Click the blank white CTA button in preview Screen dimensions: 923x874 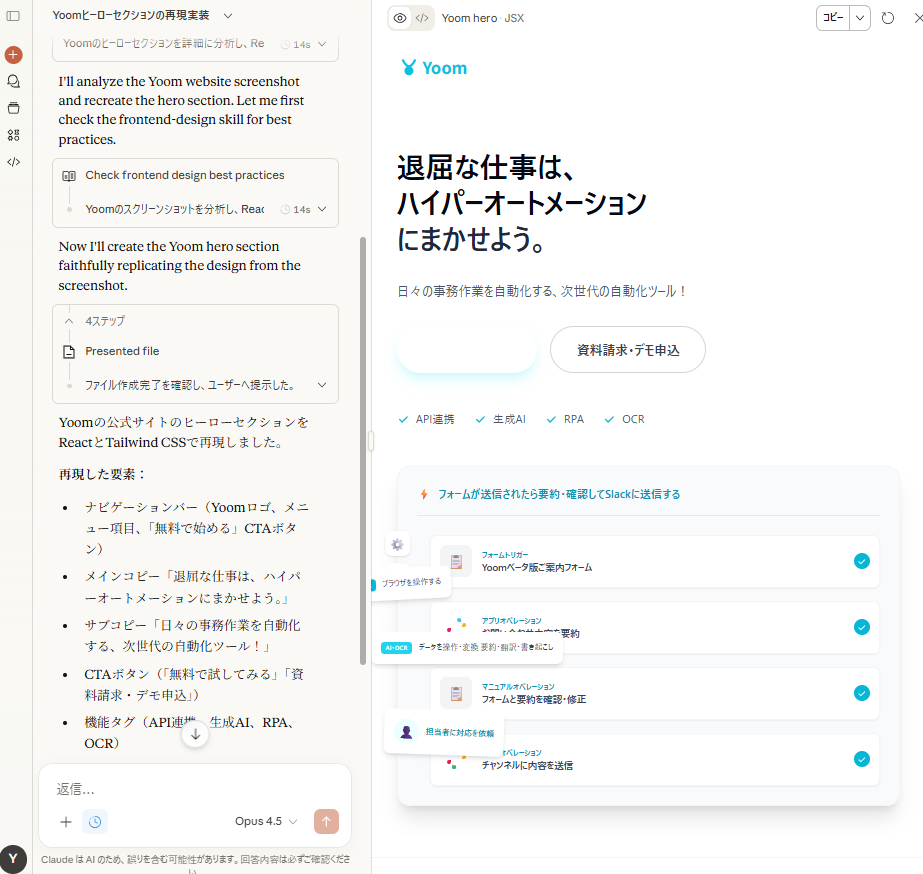[467, 350]
